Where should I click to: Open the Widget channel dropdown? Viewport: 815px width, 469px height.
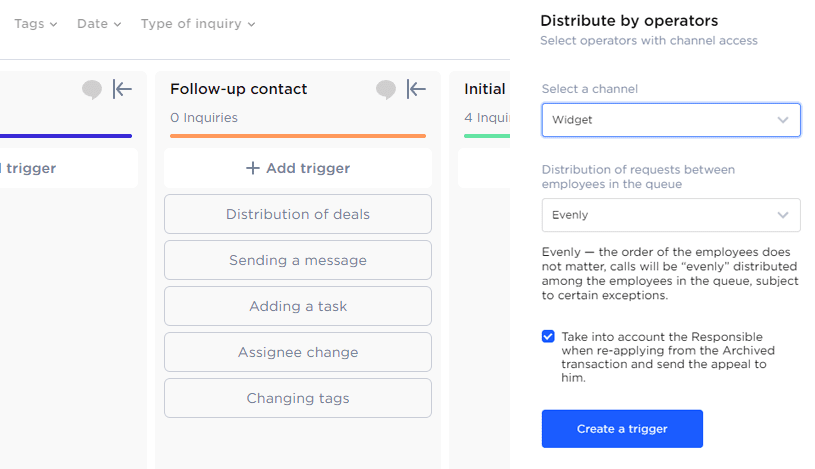(670, 120)
